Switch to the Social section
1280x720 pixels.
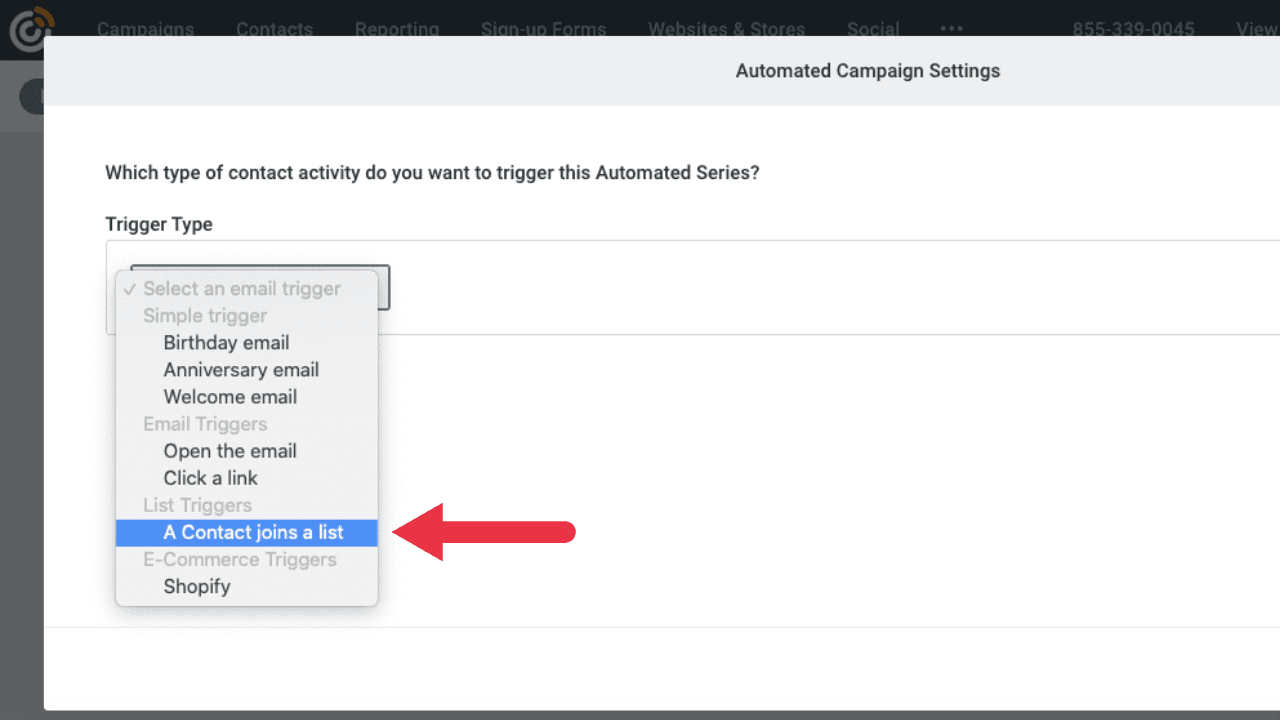click(873, 29)
